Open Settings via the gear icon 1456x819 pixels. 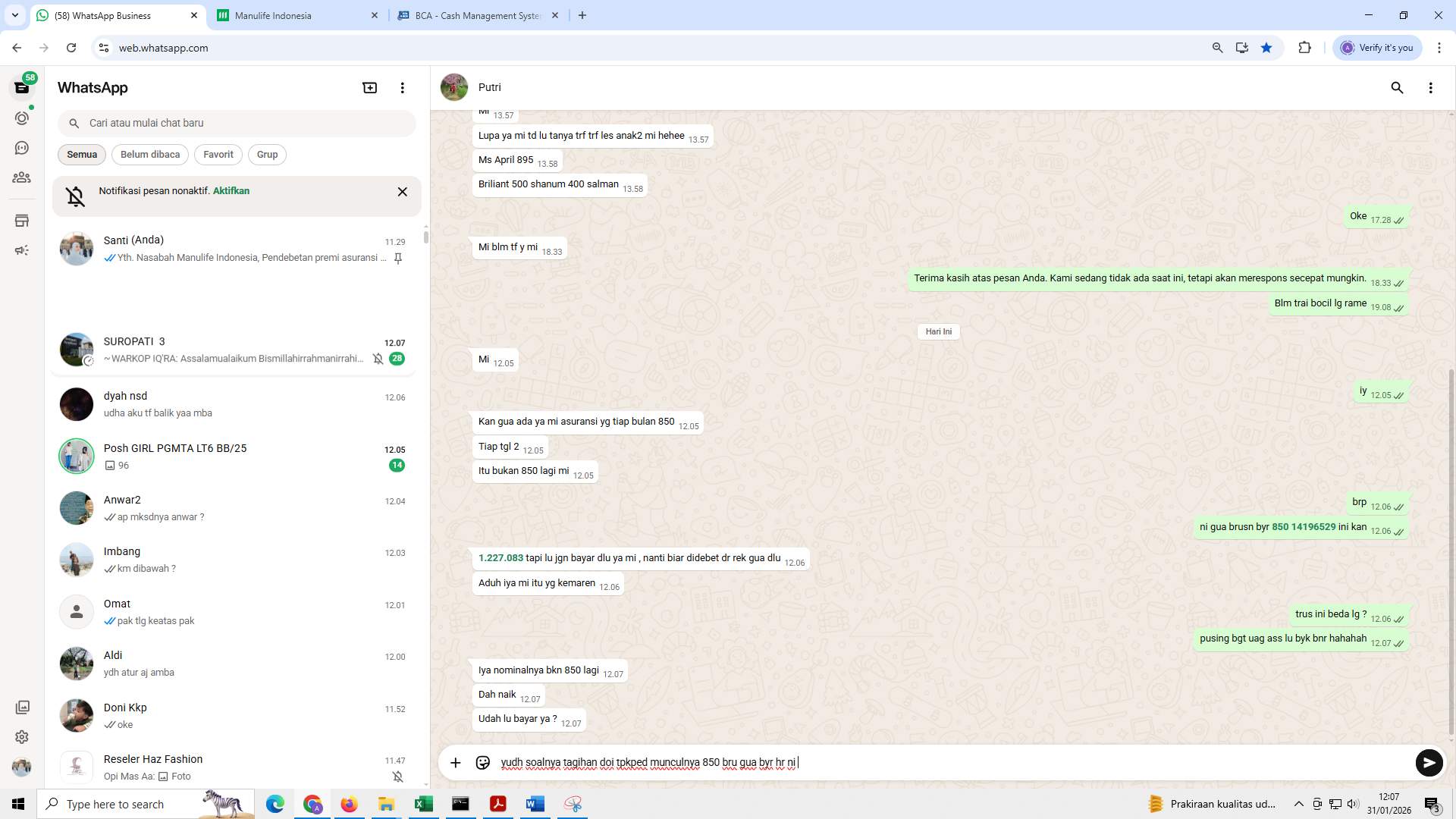[x=22, y=736]
